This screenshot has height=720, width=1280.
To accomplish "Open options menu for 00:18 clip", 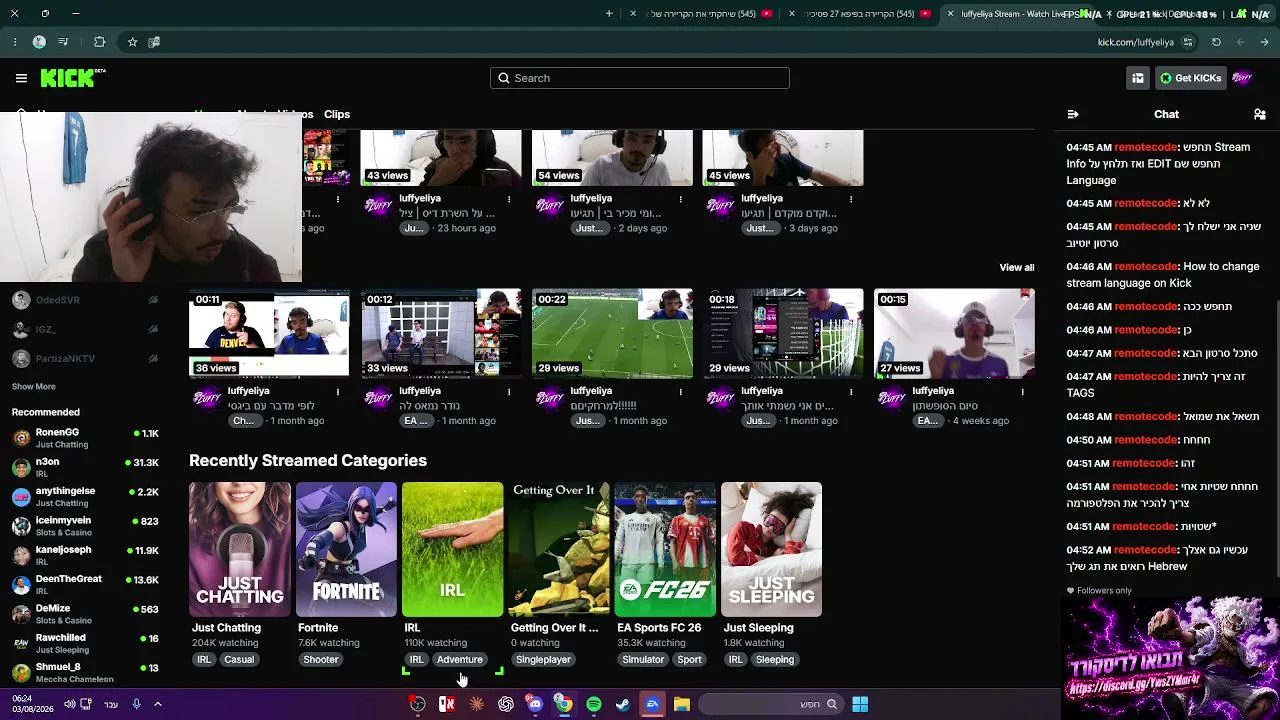I will [851, 392].
